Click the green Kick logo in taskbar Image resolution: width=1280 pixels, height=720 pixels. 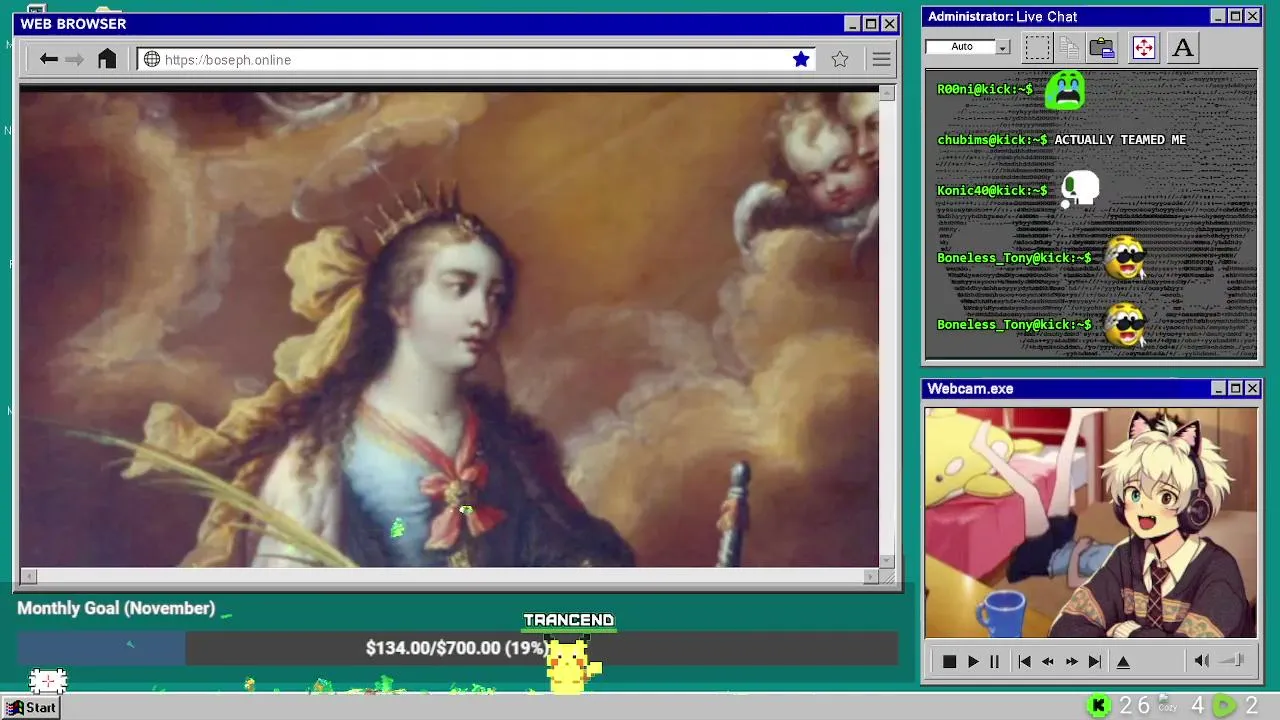pos(1099,706)
